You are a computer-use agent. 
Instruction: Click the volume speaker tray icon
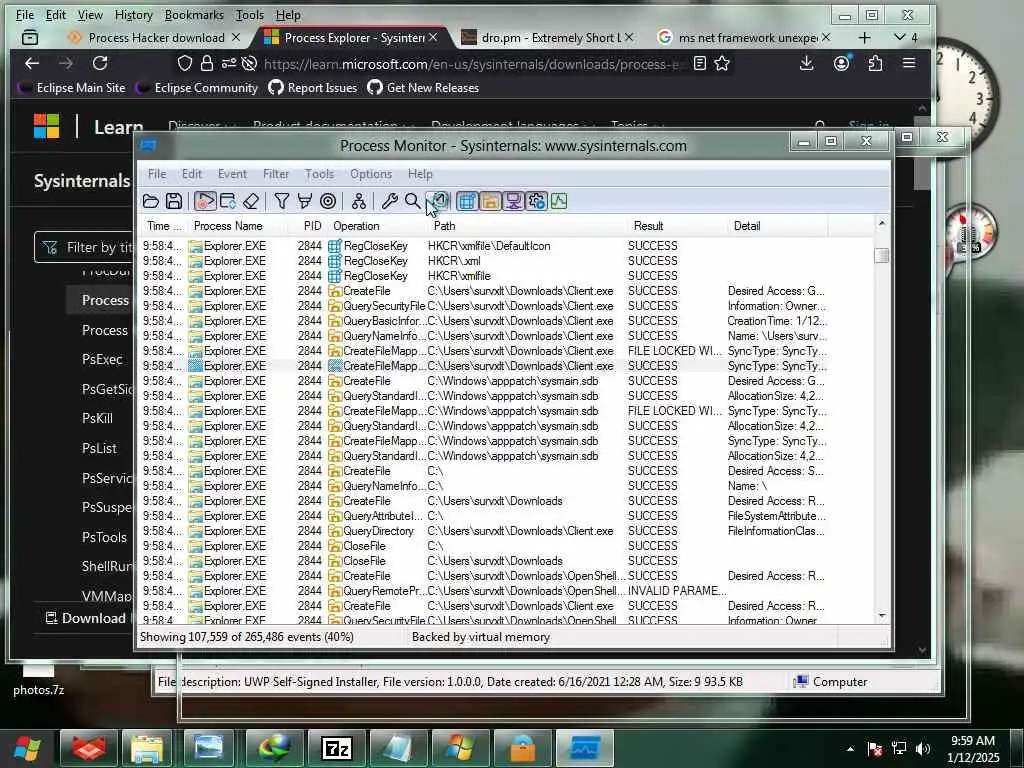tap(922, 748)
